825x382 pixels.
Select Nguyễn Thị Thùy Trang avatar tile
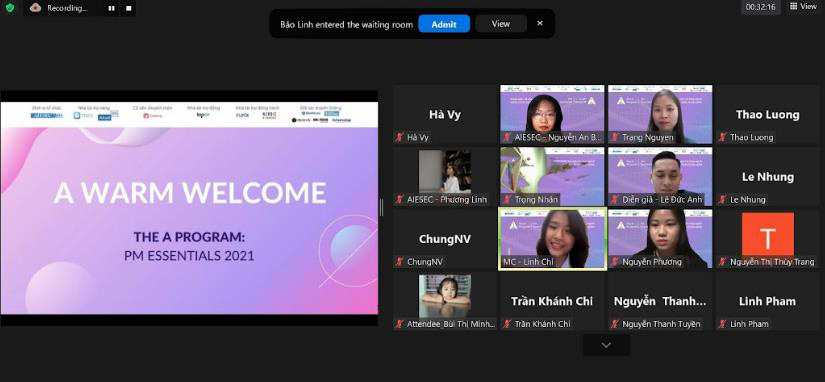(x=767, y=238)
